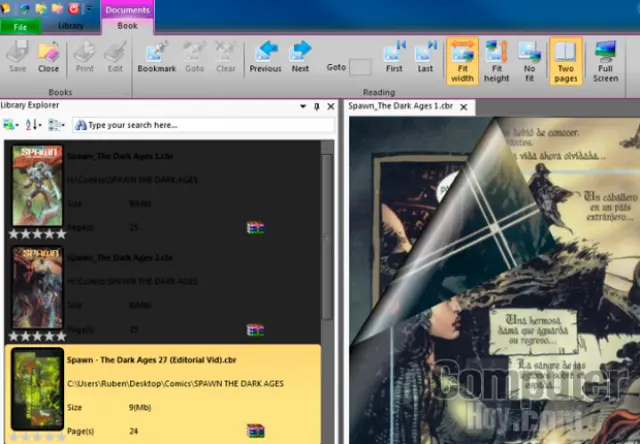Select the Fit height option
Viewport: 640px width, 444px height.
496,60
